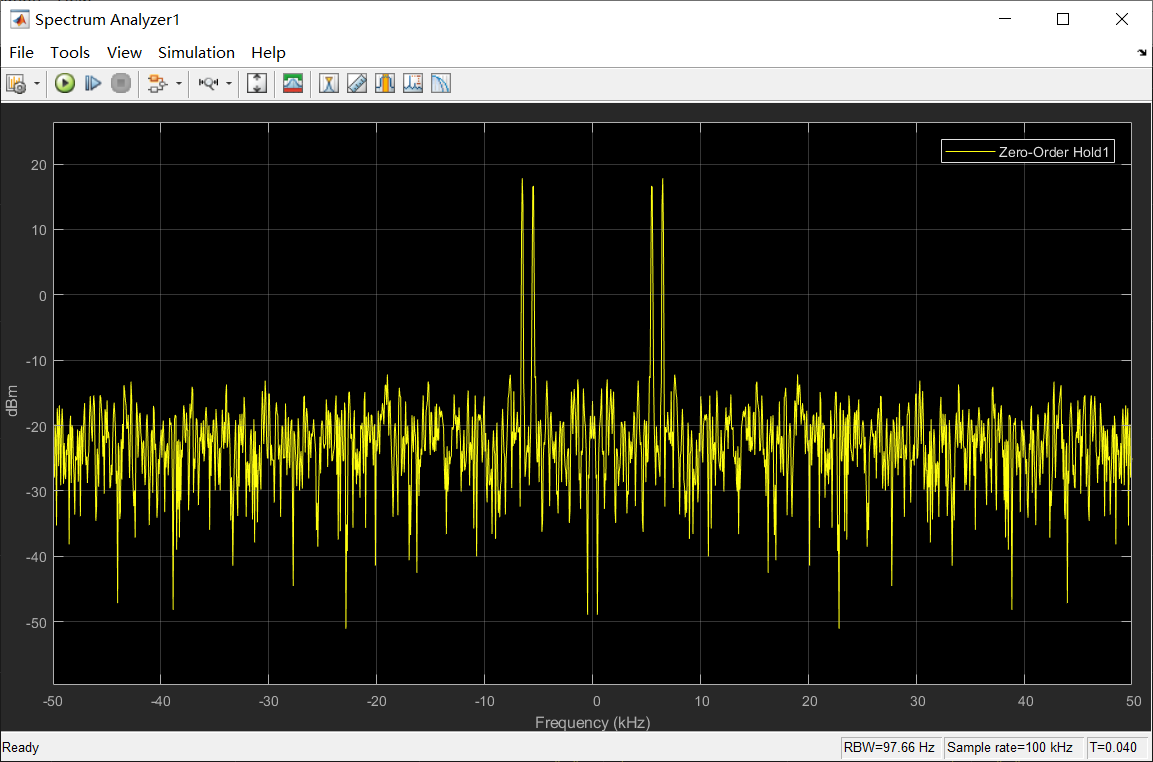This screenshot has height=762, width=1153.
Task: Open the File menu
Action: tap(21, 53)
